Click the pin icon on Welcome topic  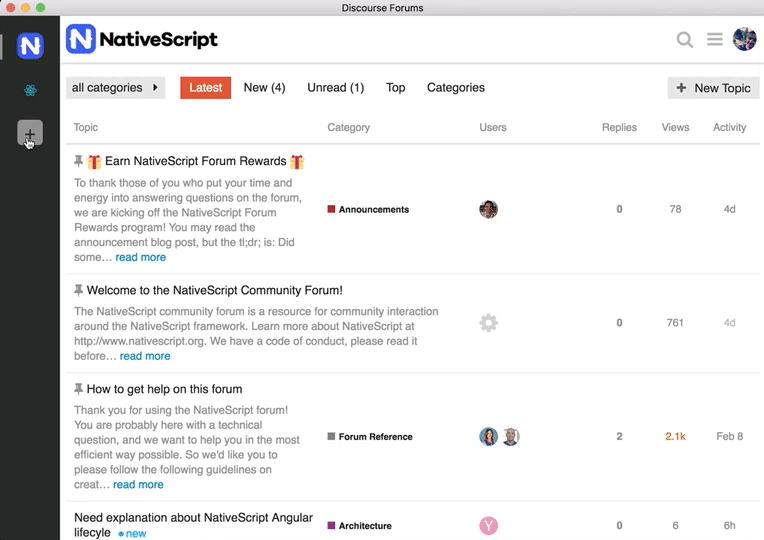[x=78, y=290]
